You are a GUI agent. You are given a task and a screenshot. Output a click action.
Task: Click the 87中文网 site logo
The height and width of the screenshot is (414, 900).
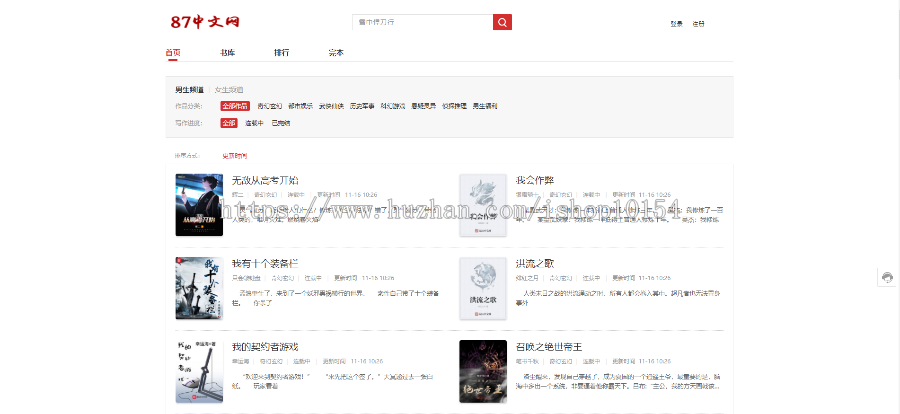(x=205, y=22)
